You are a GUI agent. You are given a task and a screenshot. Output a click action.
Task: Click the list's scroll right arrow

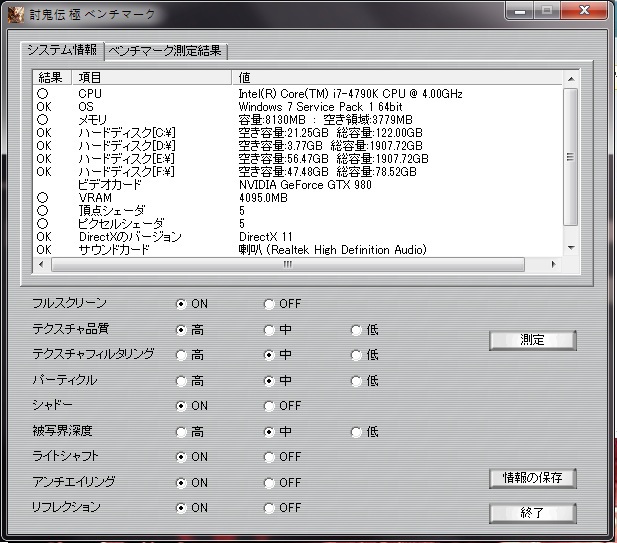pyautogui.click(x=554, y=264)
